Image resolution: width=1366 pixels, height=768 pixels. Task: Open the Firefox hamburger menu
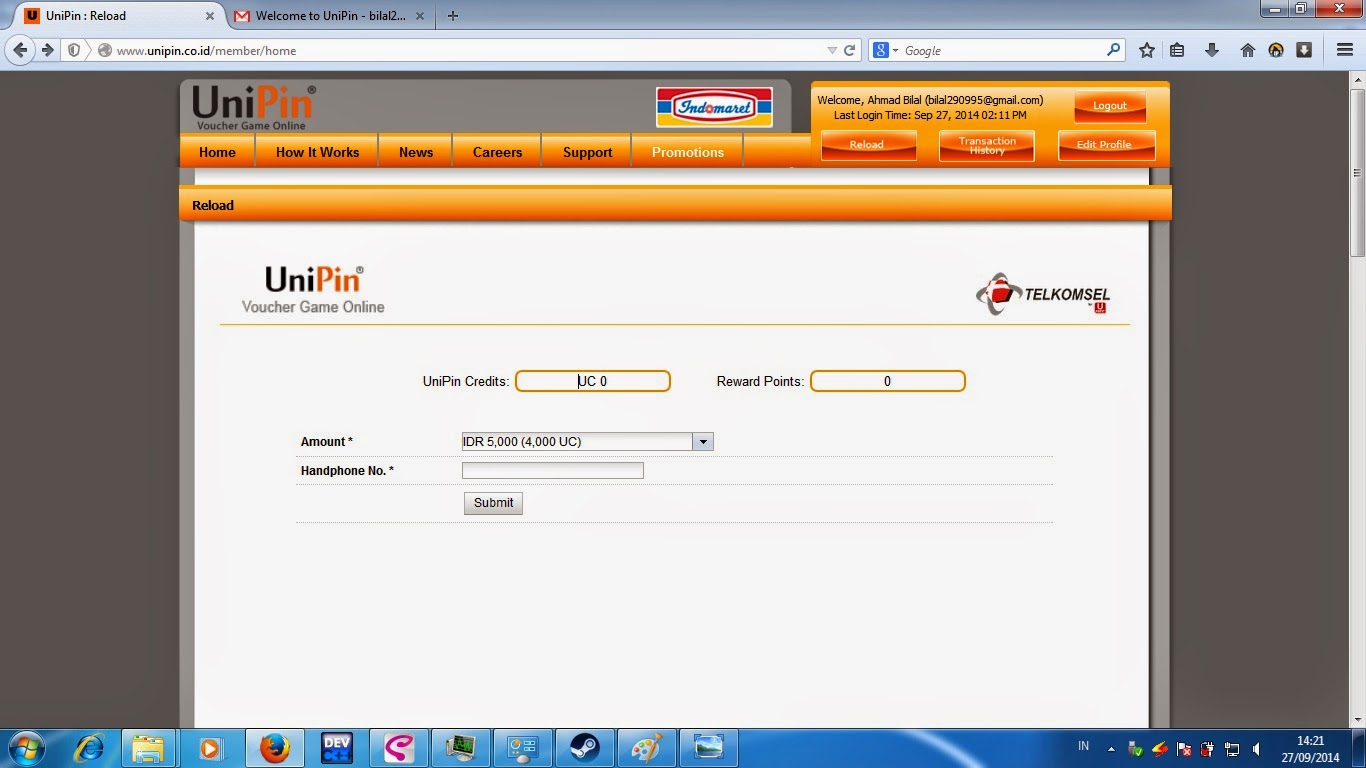(1345, 50)
